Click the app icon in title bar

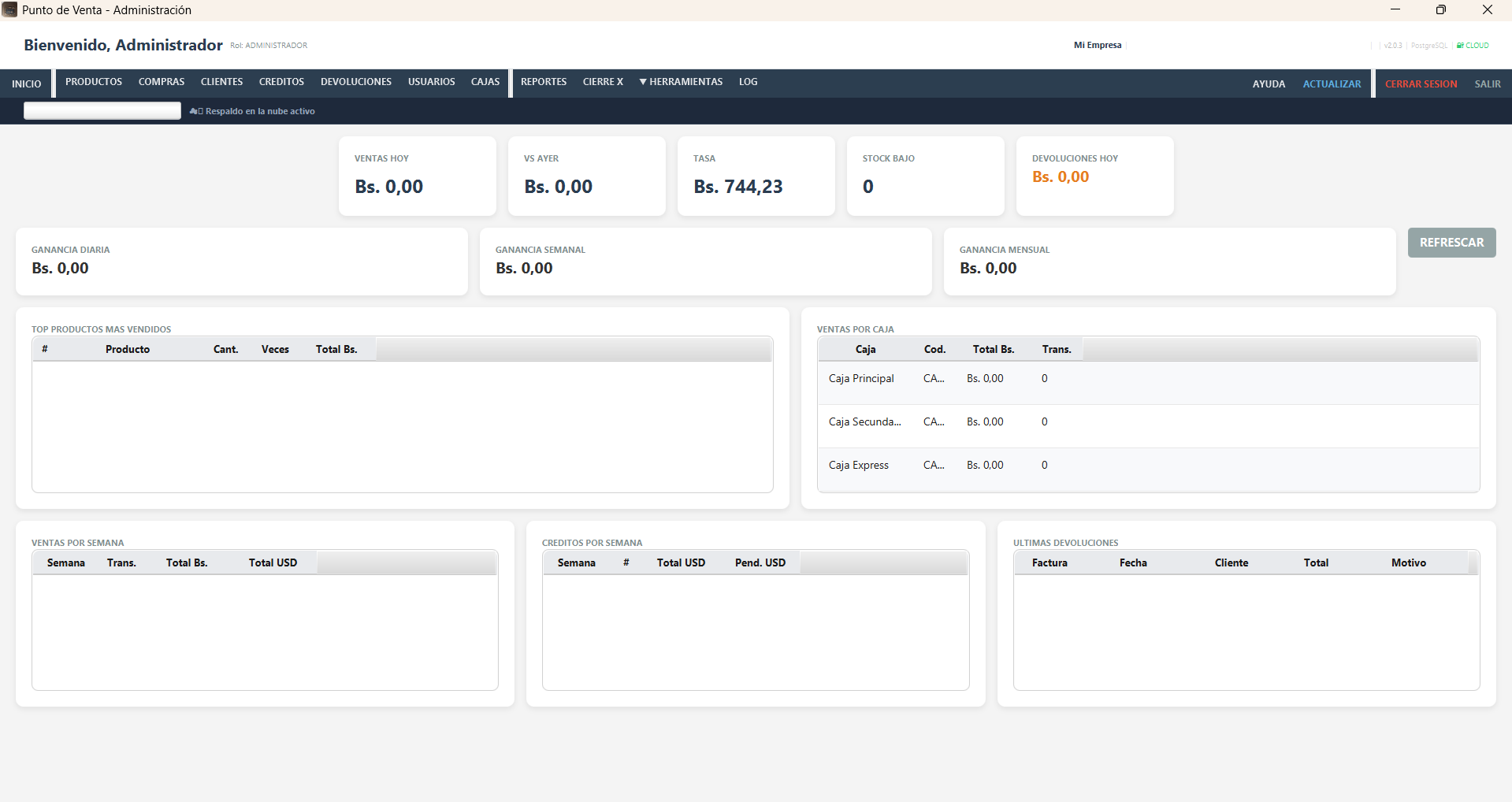[x=9, y=9]
